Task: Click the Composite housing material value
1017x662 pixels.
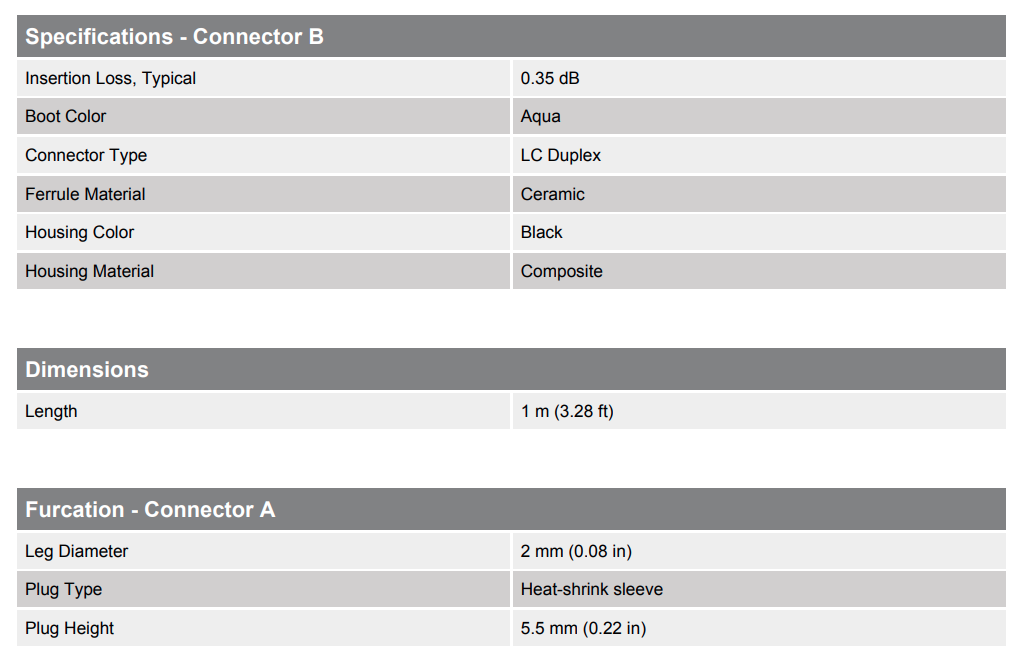Action: [562, 272]
